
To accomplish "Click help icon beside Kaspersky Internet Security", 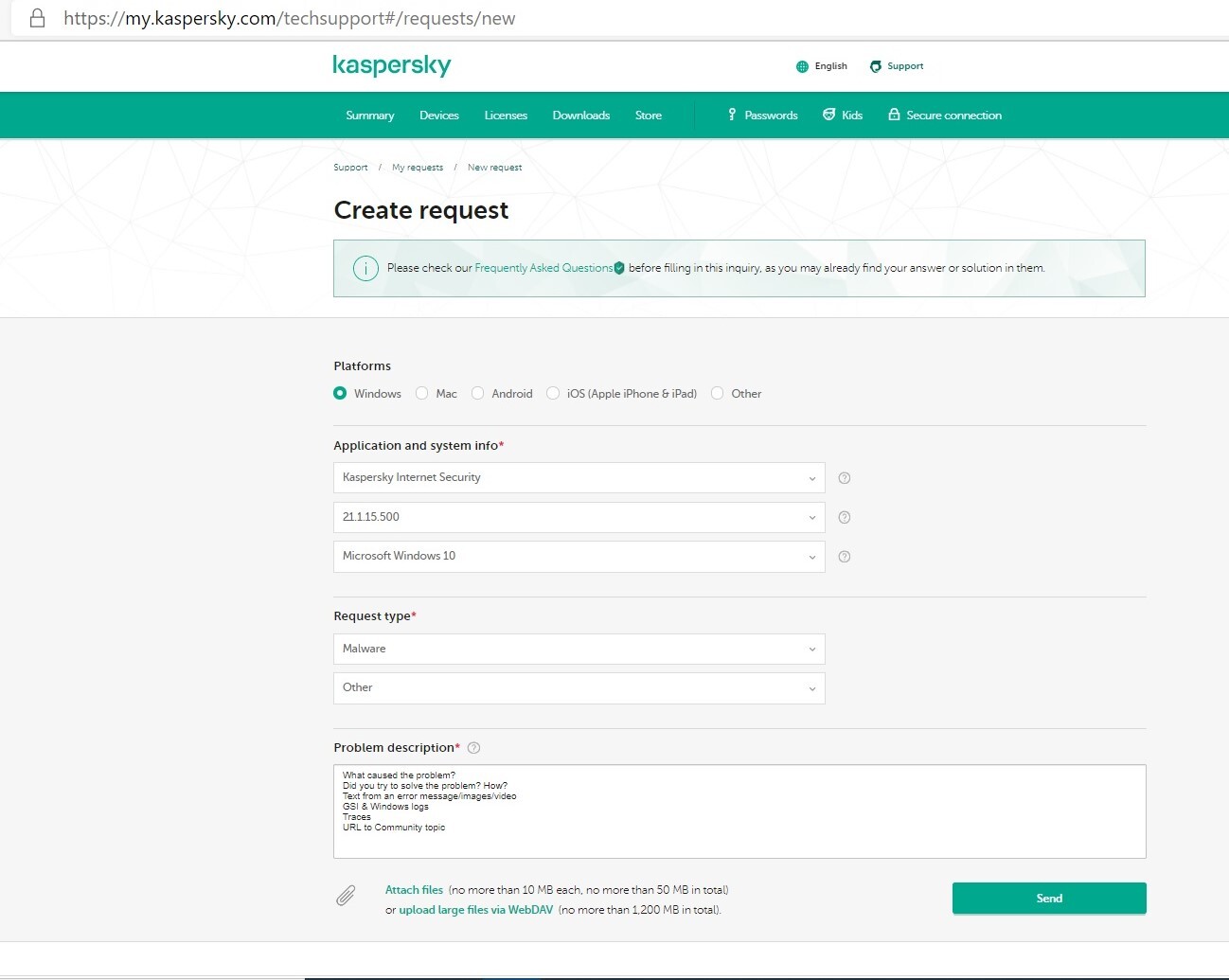I will point(845,478).
